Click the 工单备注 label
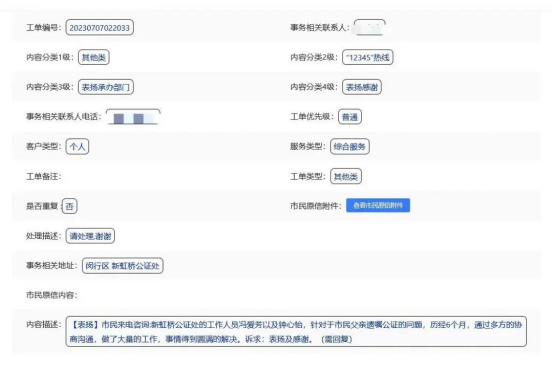Viewport: 553px width, 372px height. pyautogui.click(x=43, y=176)
